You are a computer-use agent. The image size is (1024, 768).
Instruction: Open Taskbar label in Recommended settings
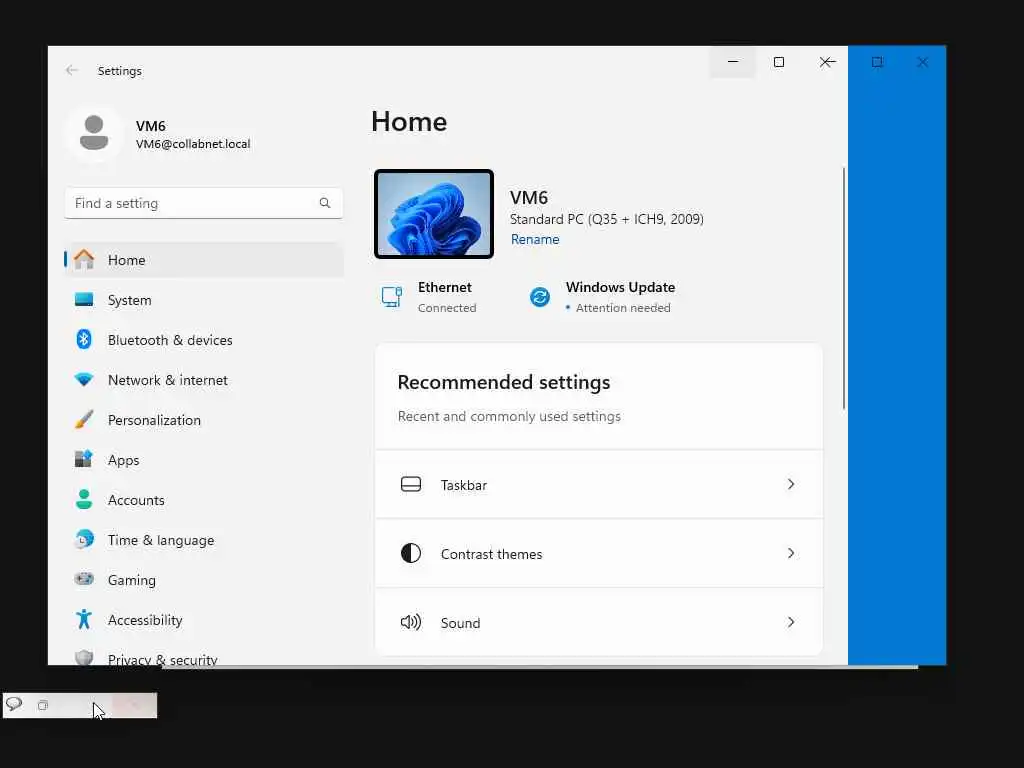coord(464,485)
